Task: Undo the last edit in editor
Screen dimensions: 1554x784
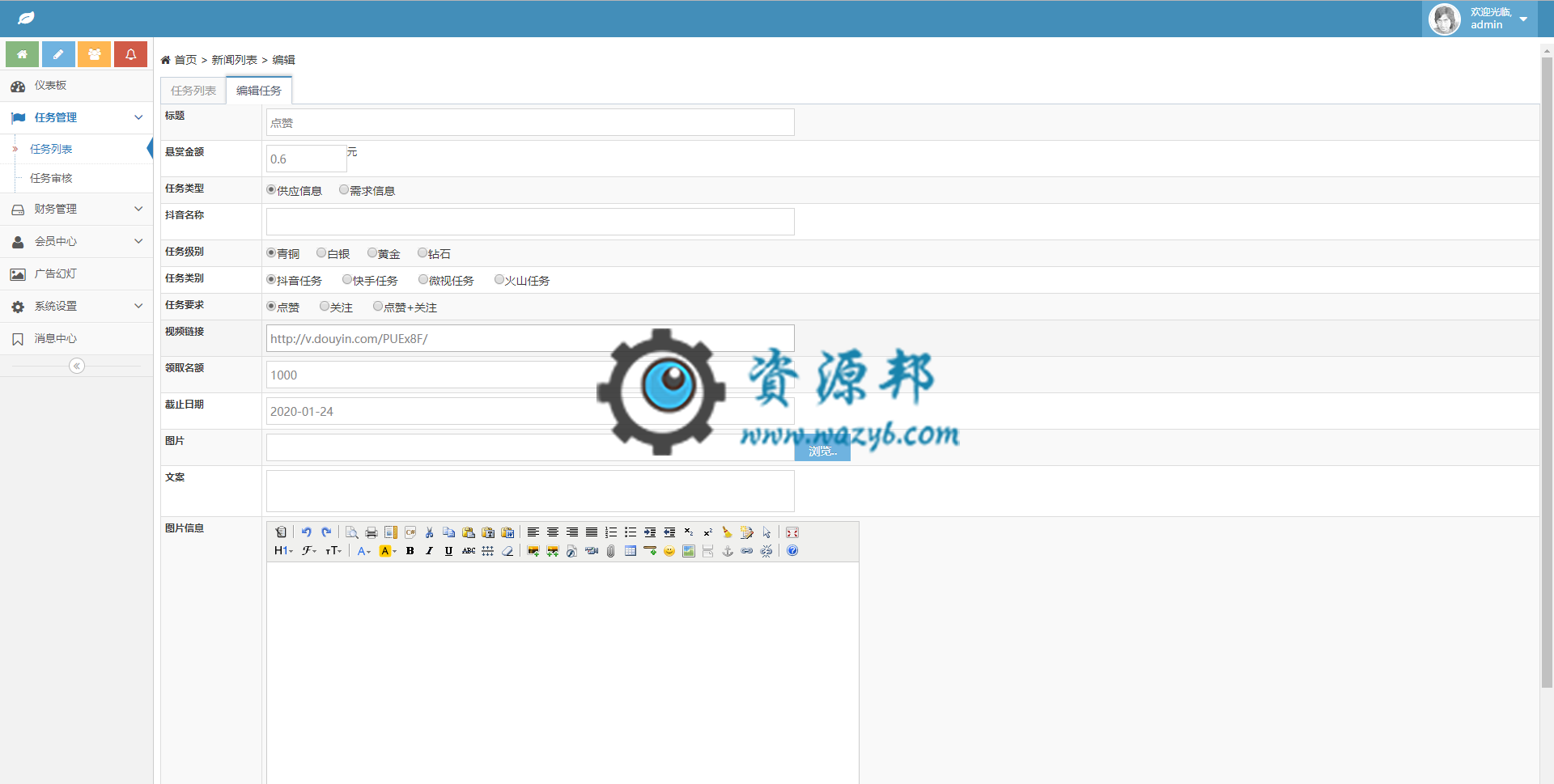Action: [307, 532]
